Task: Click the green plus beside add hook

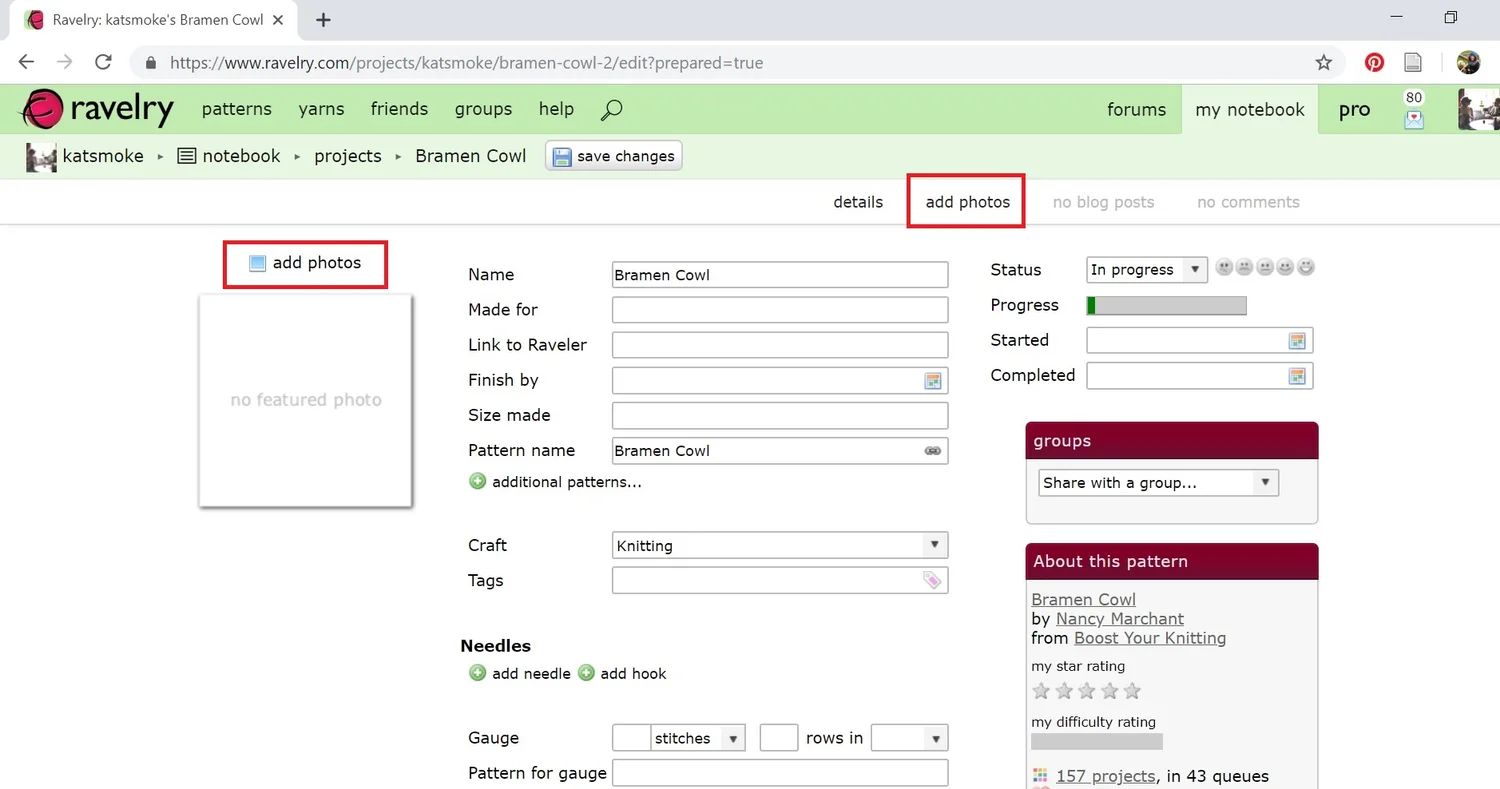Action: [586, 673]
